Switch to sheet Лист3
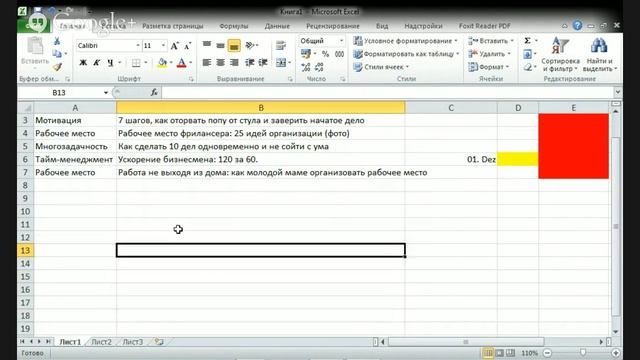 [133, 342]
